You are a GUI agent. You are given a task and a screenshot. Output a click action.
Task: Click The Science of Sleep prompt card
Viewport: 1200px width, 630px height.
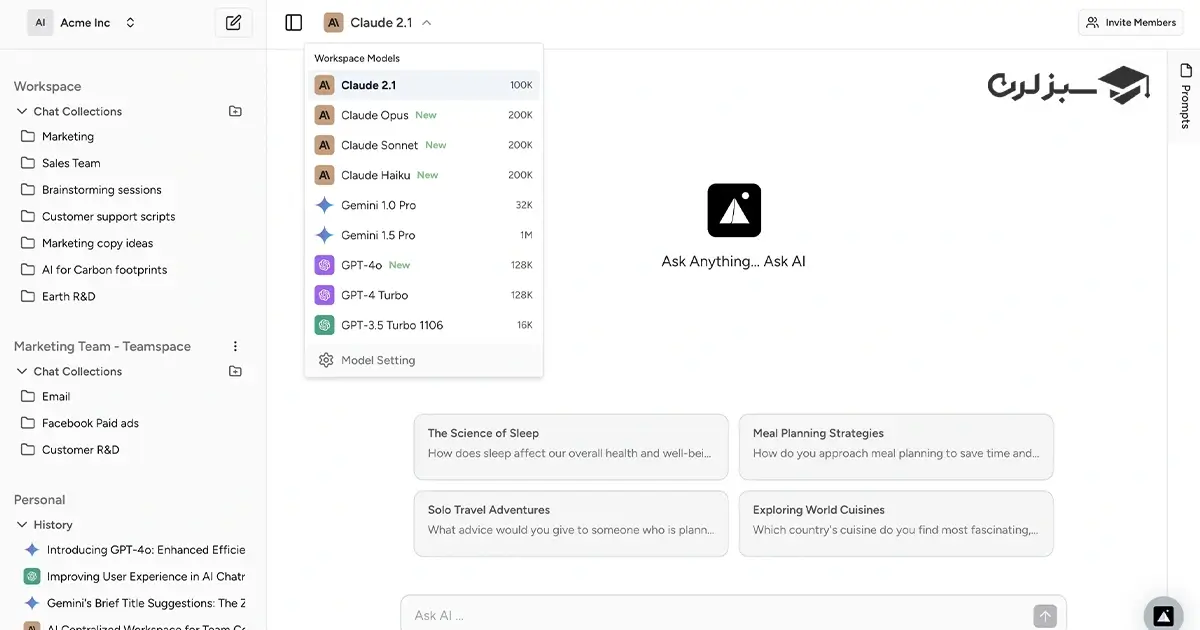pos(571,446)
